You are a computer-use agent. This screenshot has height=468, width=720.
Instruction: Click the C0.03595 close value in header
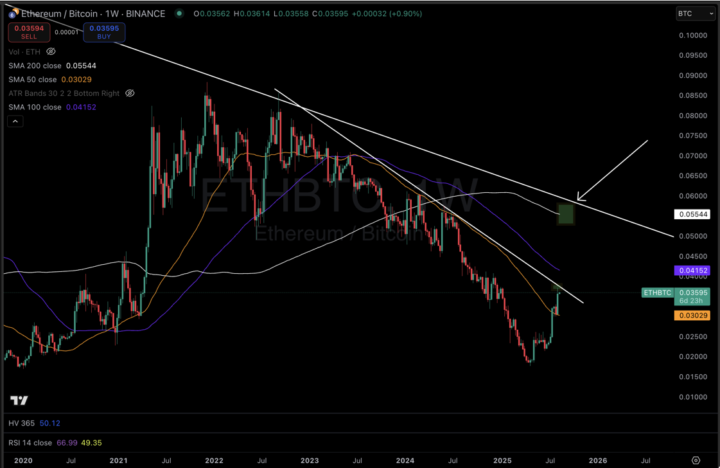(x=330, y=14)
